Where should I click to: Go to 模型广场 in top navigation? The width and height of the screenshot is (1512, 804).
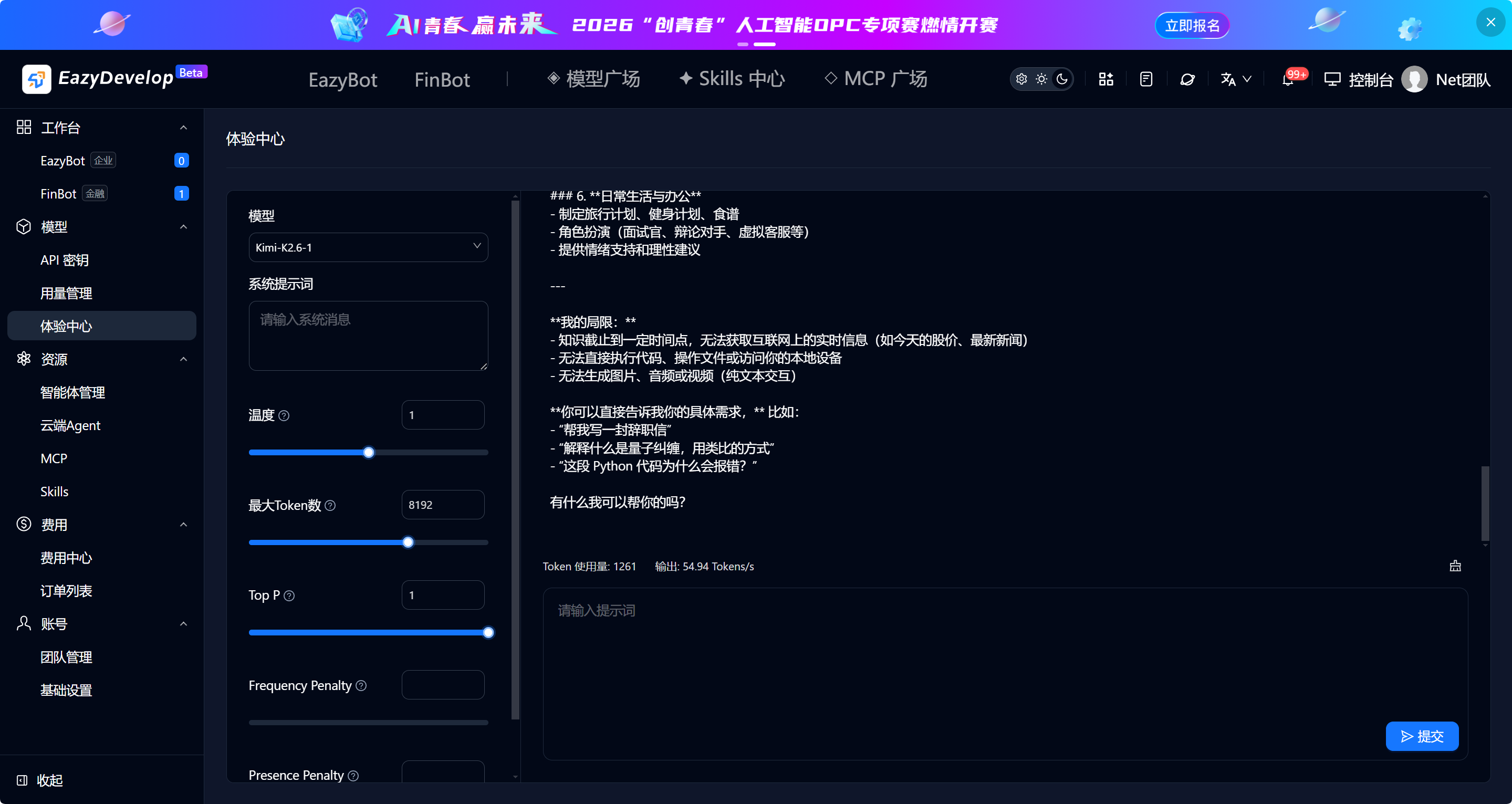[593, 79]
